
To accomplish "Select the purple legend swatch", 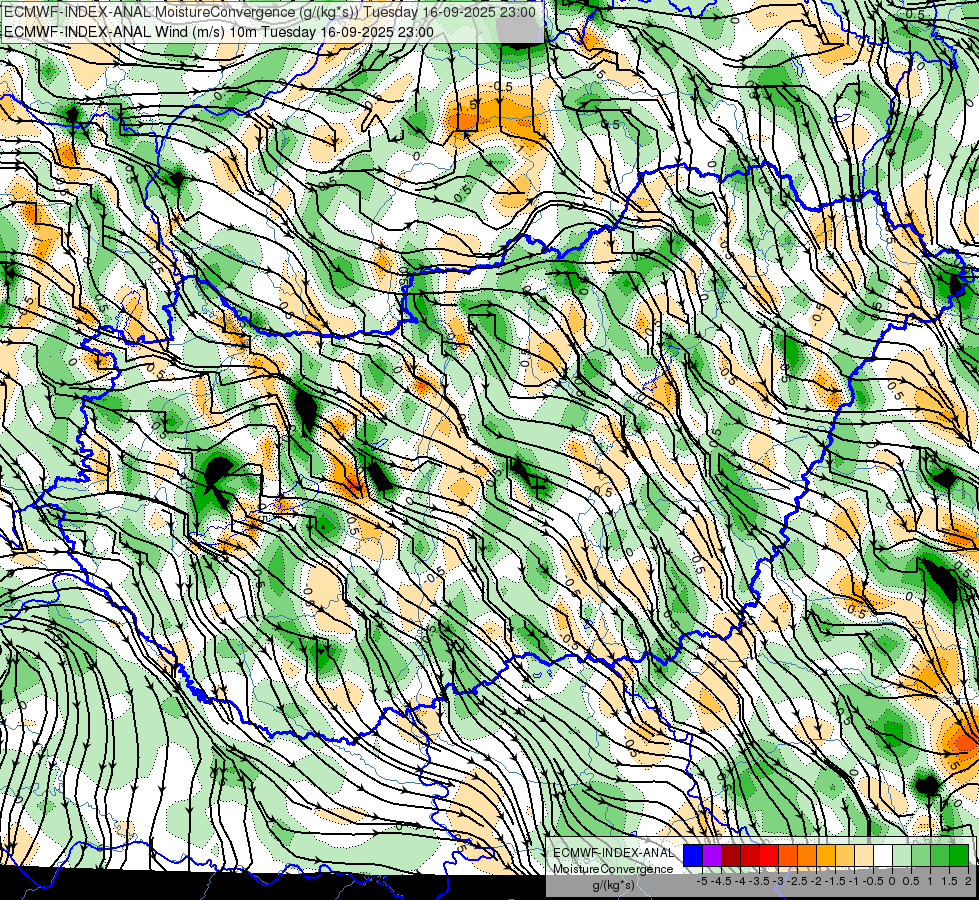I will point(712,856).
